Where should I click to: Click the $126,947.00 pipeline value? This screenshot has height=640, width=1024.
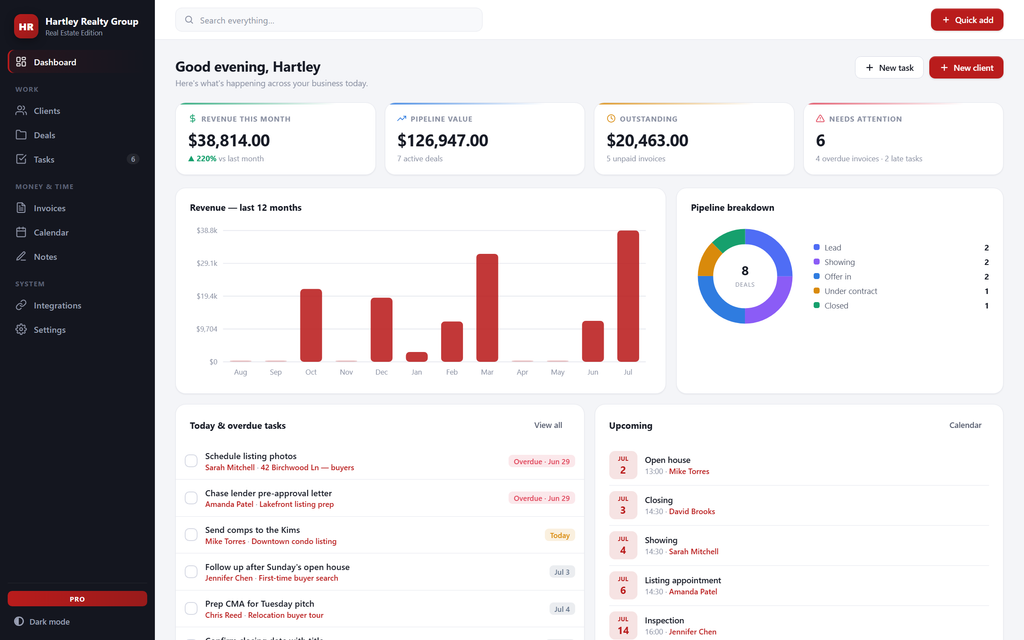(443, 140)
